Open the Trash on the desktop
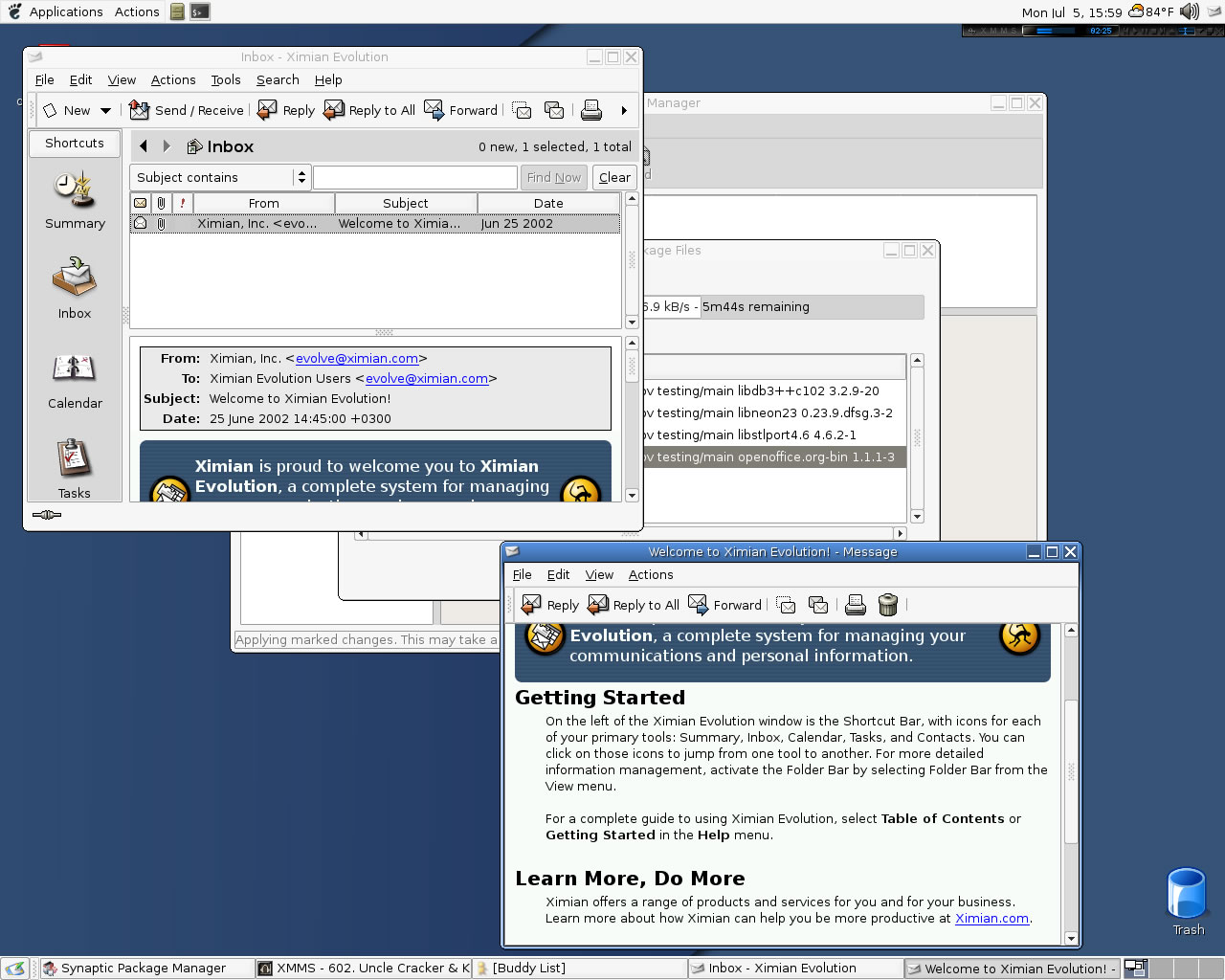This screenshot has height=980, width=1225. [1188, 902]
